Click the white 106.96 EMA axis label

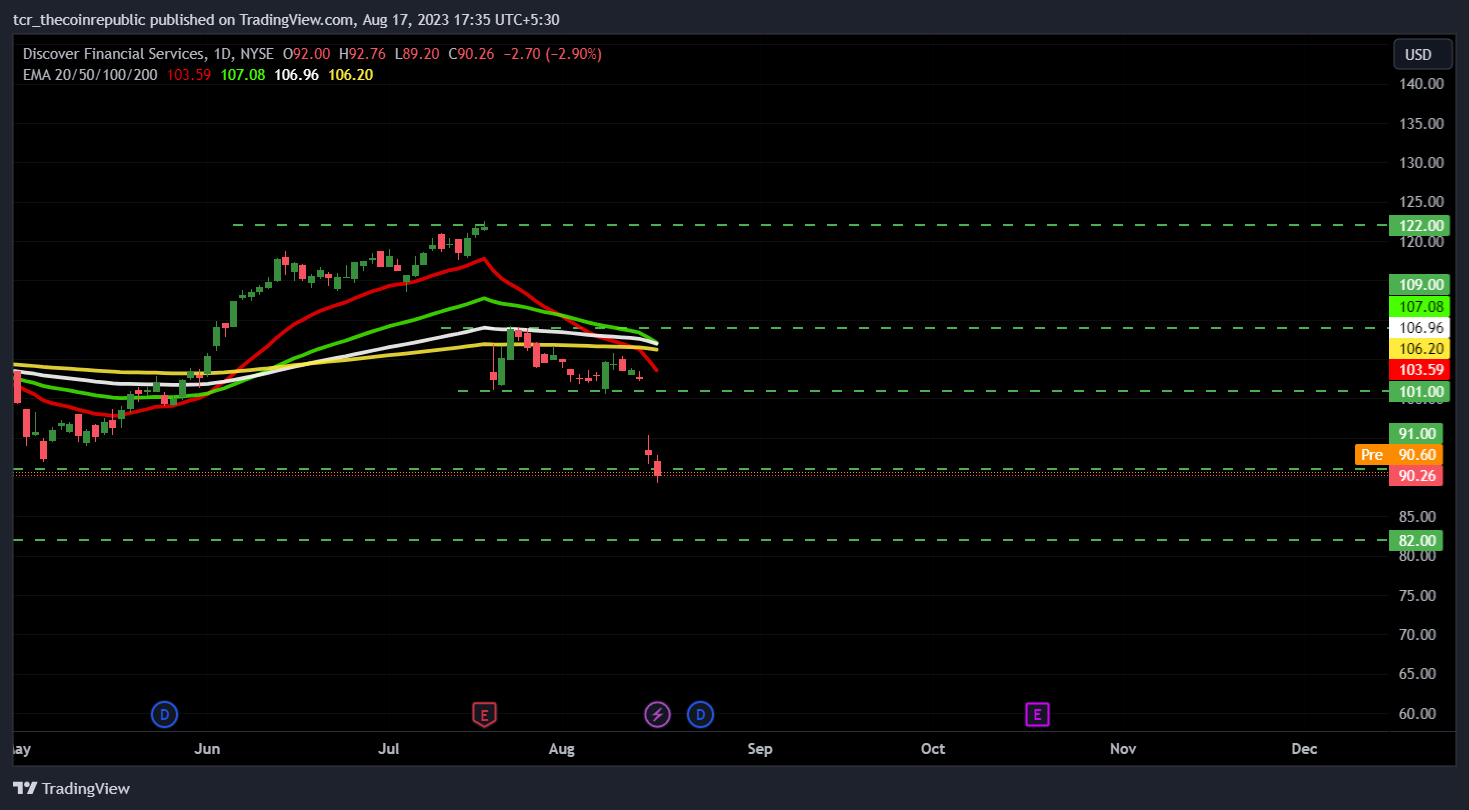(1420, 327)
